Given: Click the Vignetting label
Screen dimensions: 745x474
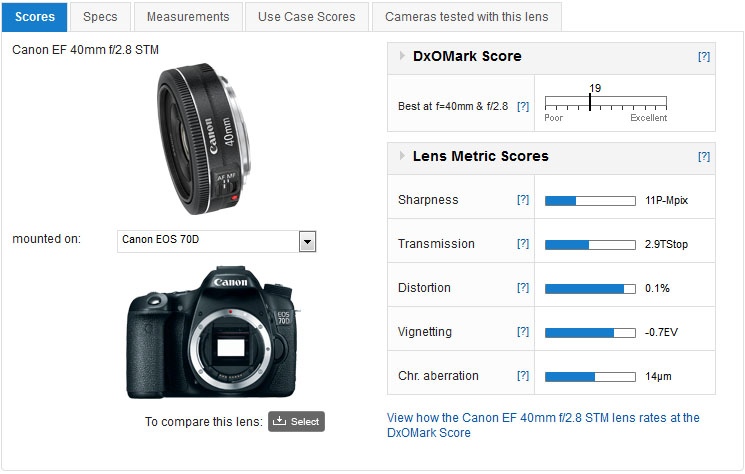Looking at the screenshot, I should [x=425, y=332].
